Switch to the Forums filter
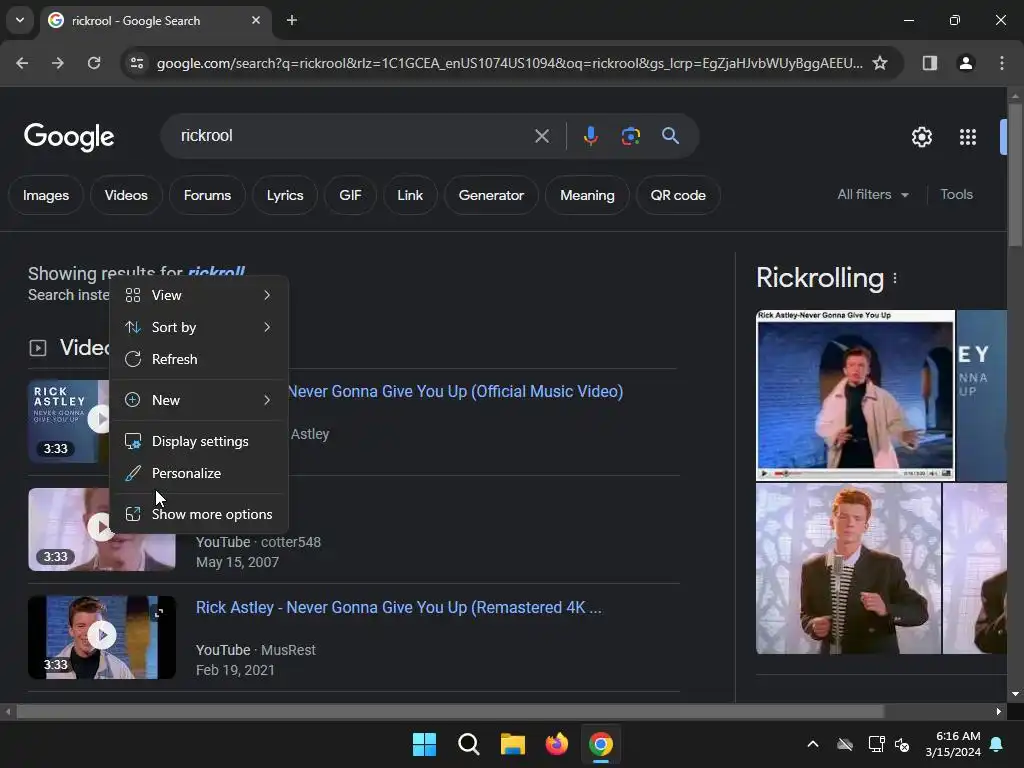 (x=207, y=195)
